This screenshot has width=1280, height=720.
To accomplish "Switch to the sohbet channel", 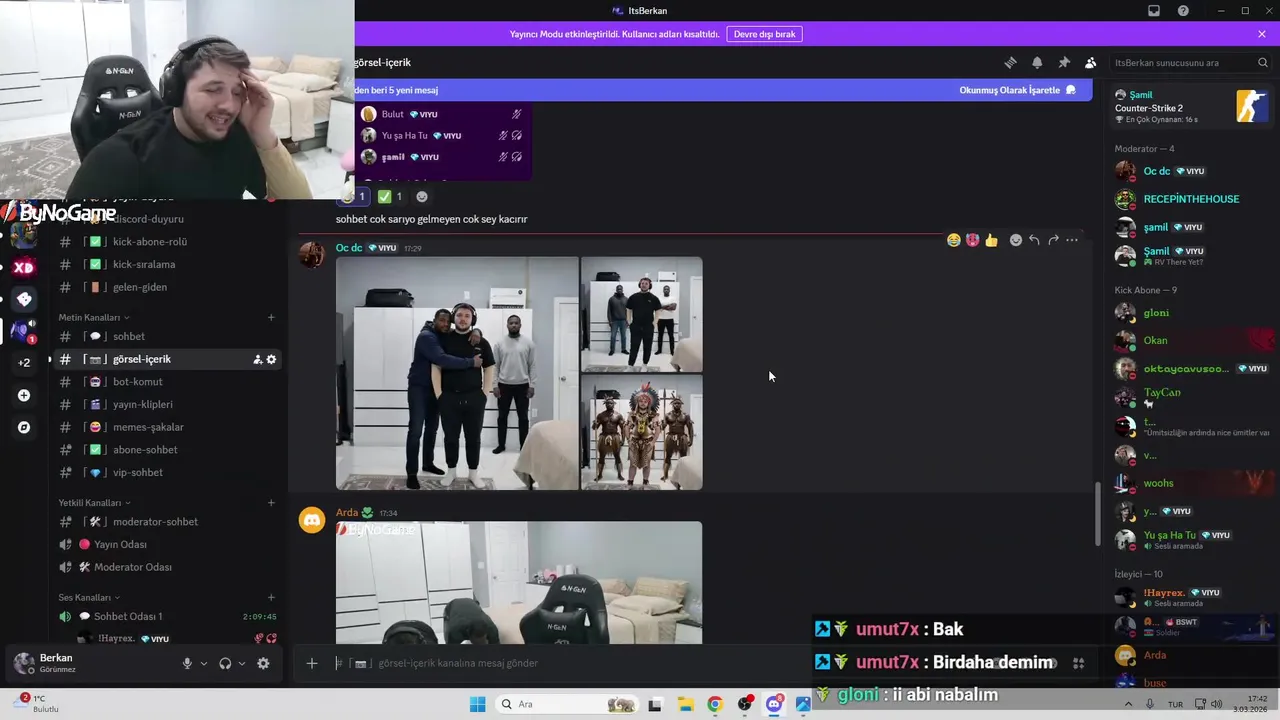I will [167, 337].
